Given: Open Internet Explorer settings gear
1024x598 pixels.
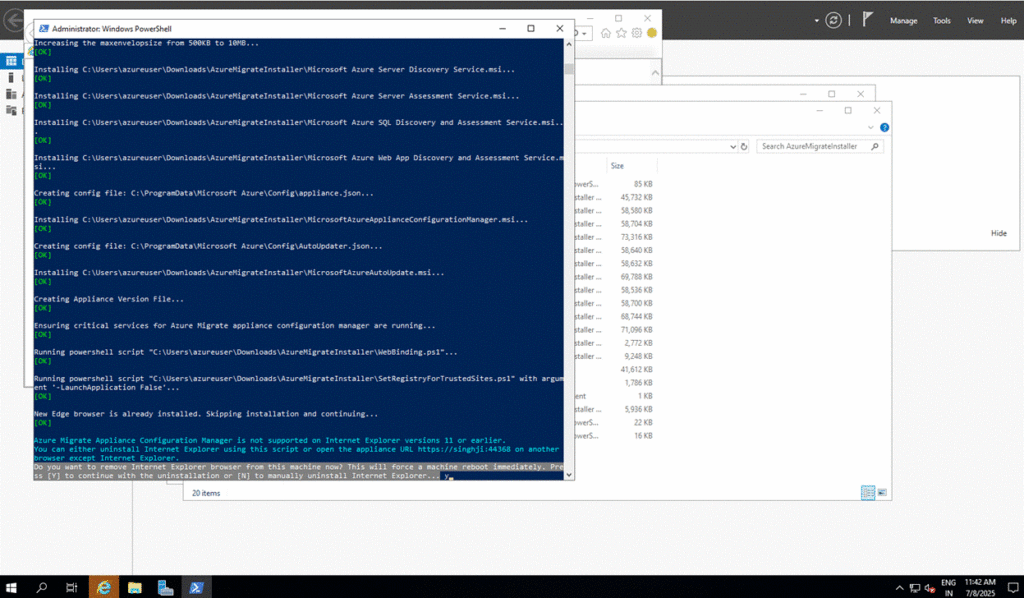Looking at the screenshot, I should point(636,33).
